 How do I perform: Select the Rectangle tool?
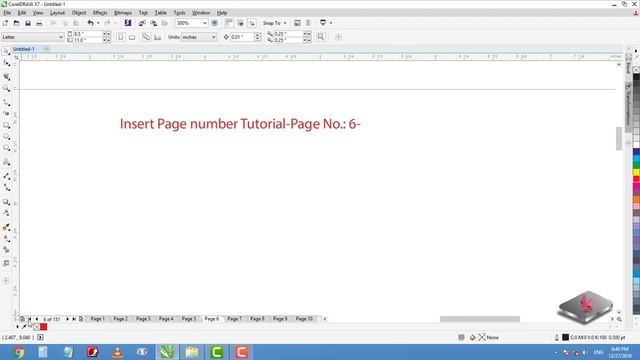(x=6, y=125)
